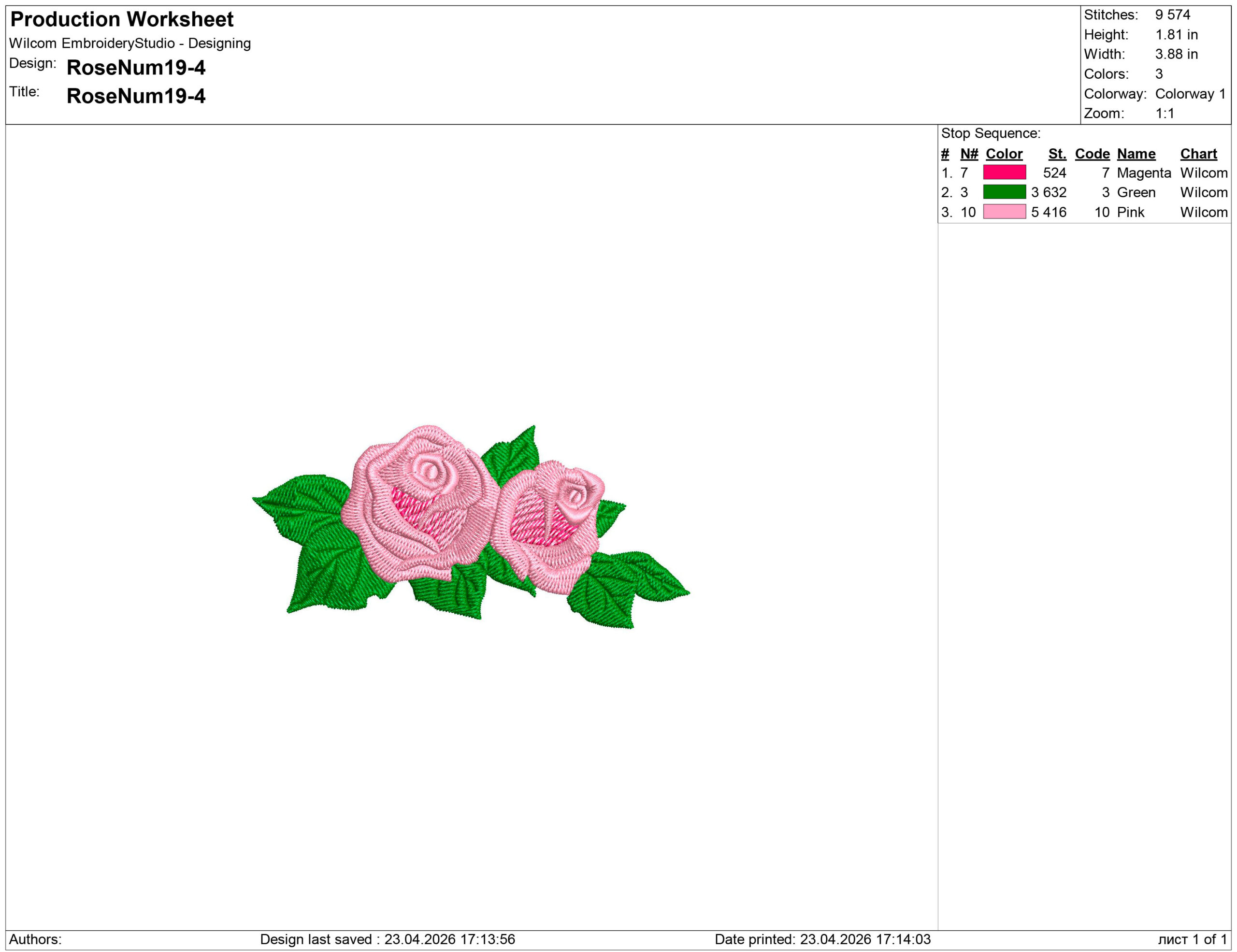
Task: Click the St. column header
Action: (1056, 154)
